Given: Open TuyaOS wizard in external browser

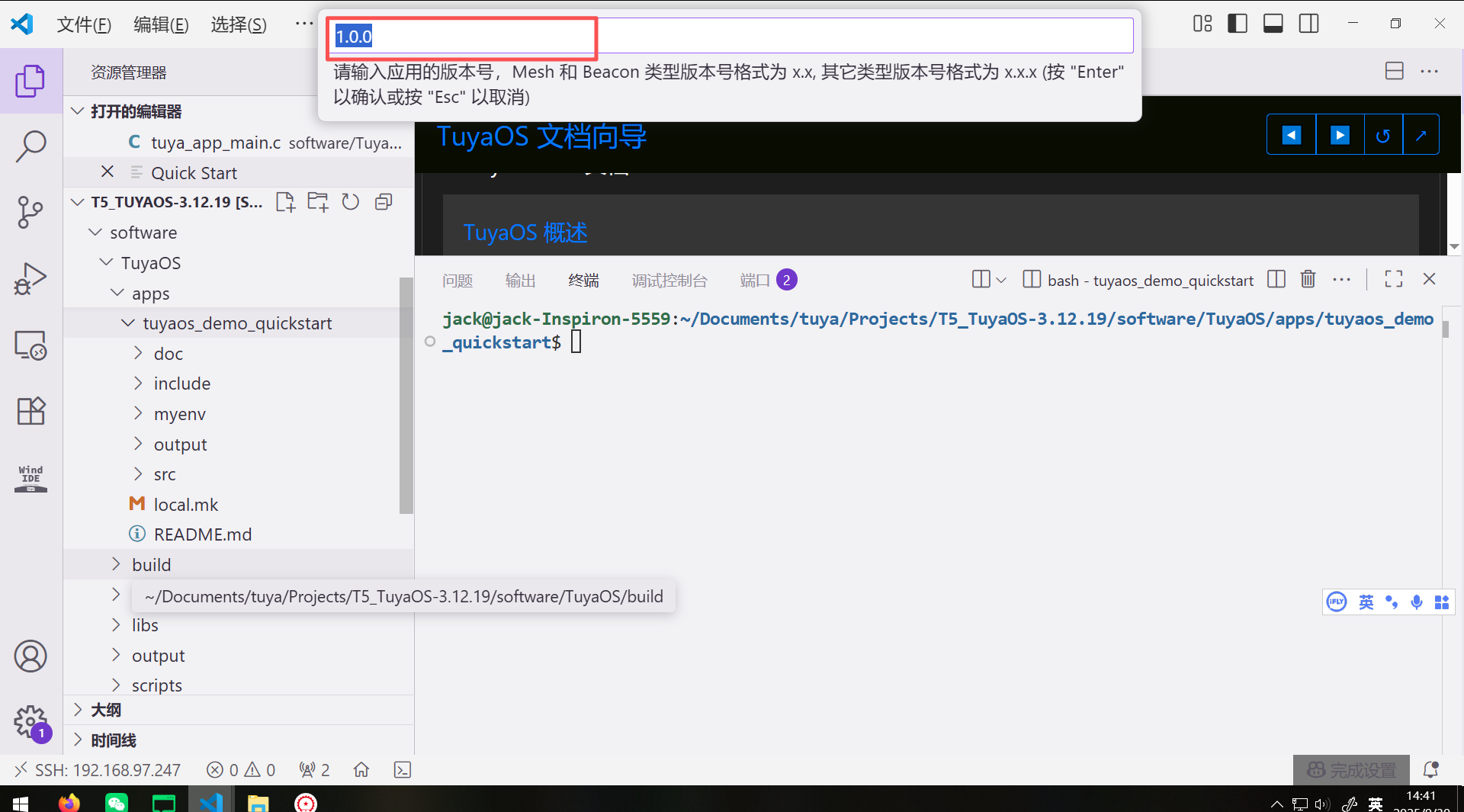Looking at the screenshot, I should tap(1421, 135).
